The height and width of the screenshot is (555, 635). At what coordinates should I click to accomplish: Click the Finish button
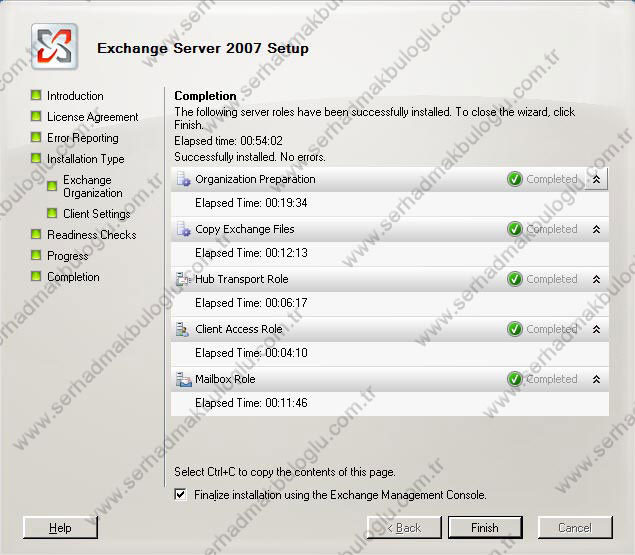[485, 527]
